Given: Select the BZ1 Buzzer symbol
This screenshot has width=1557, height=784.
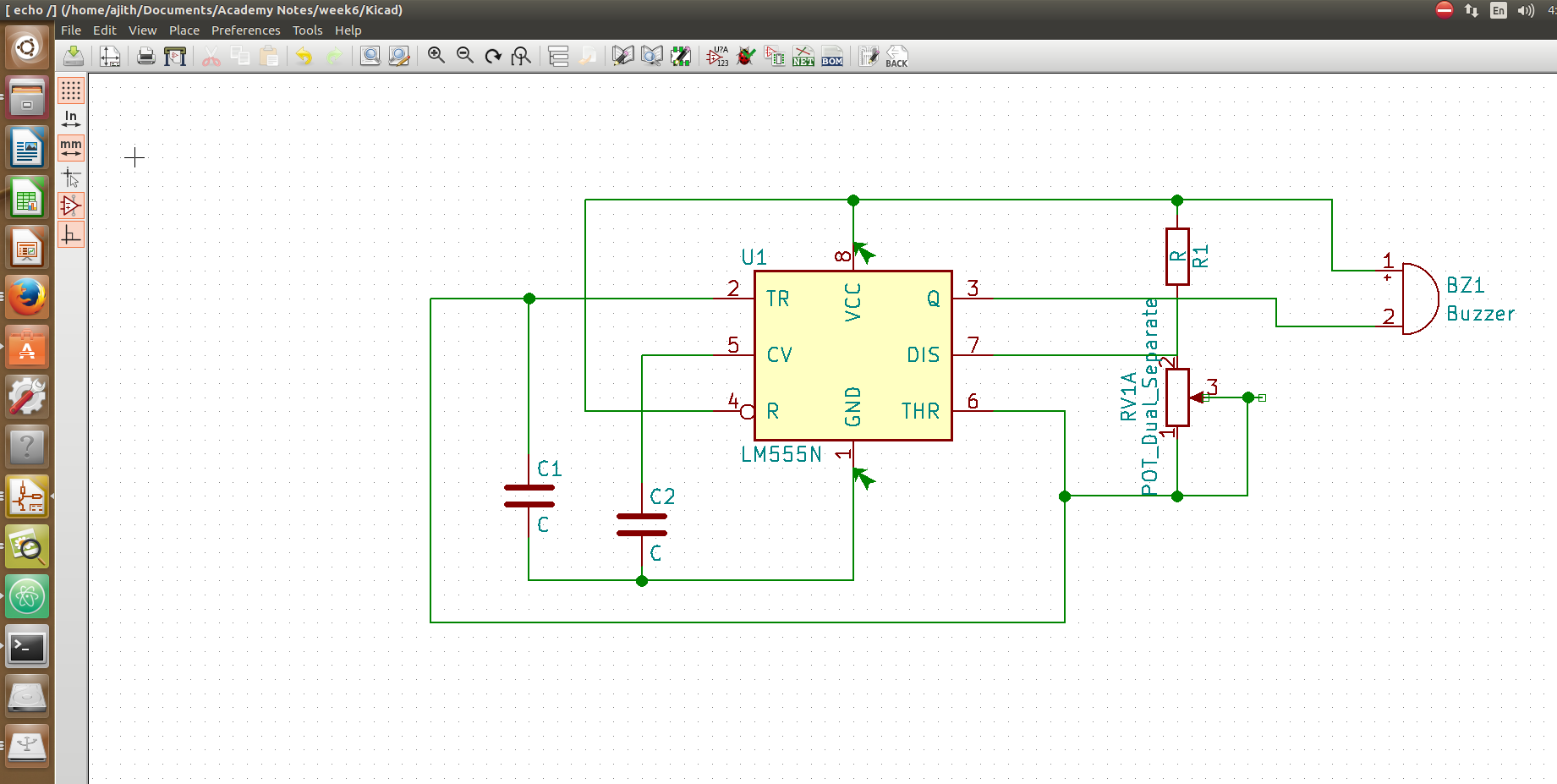Looking at the screenshot, I should (x=1421, y=299).
